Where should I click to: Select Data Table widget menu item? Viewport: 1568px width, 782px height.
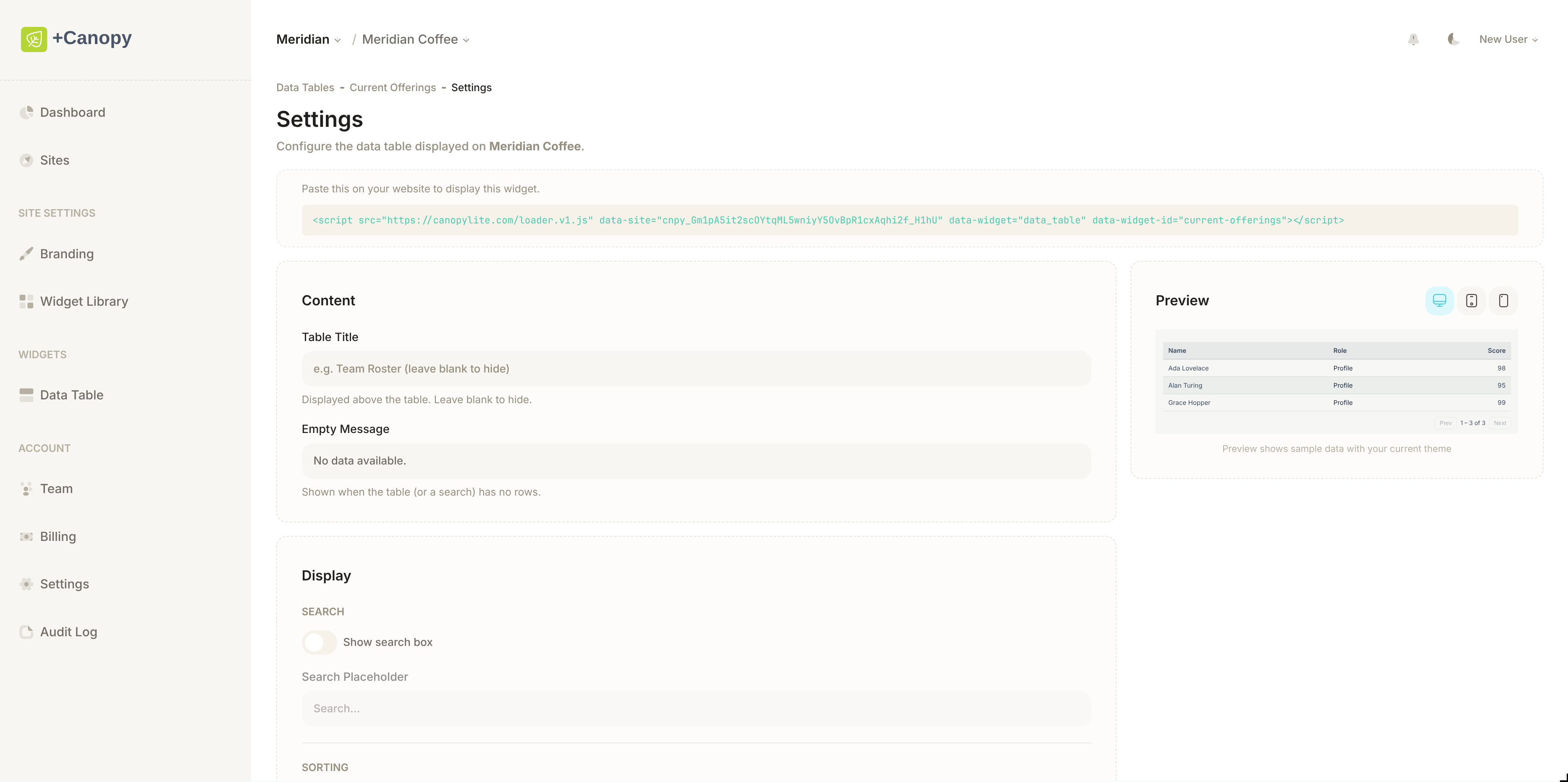tap(72, 395)
